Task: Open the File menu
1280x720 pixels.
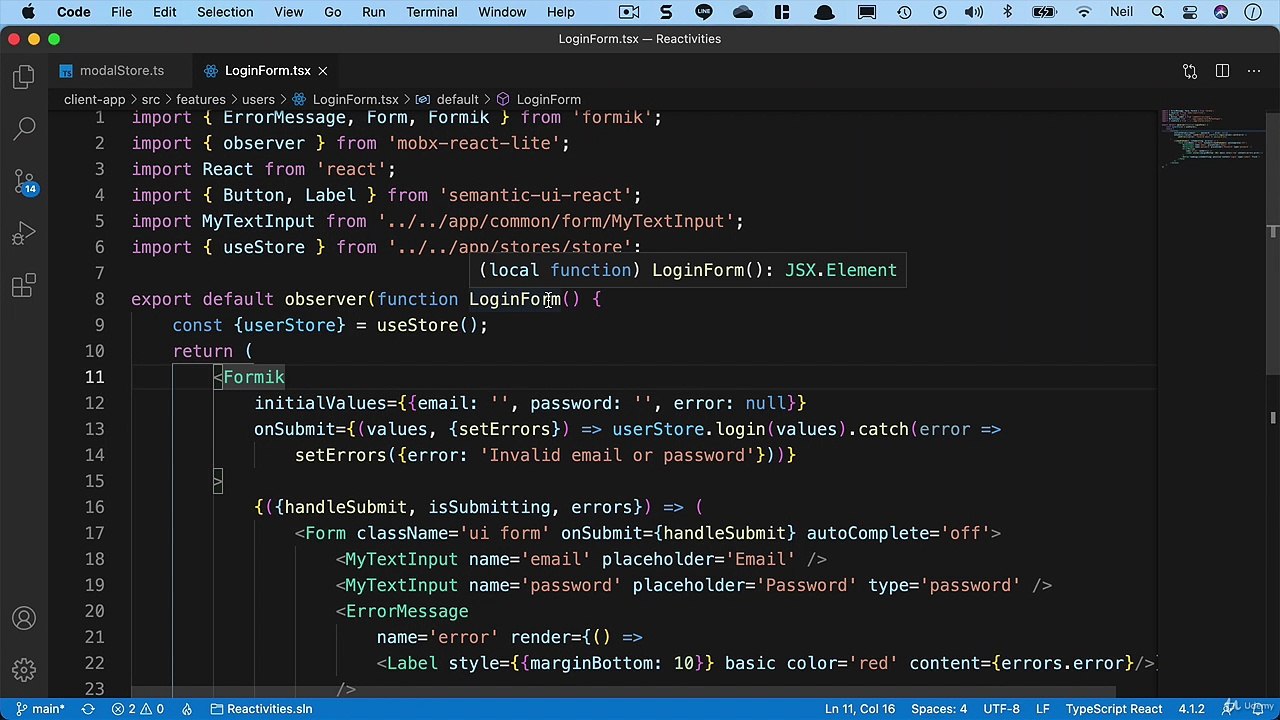Action: 121,12
